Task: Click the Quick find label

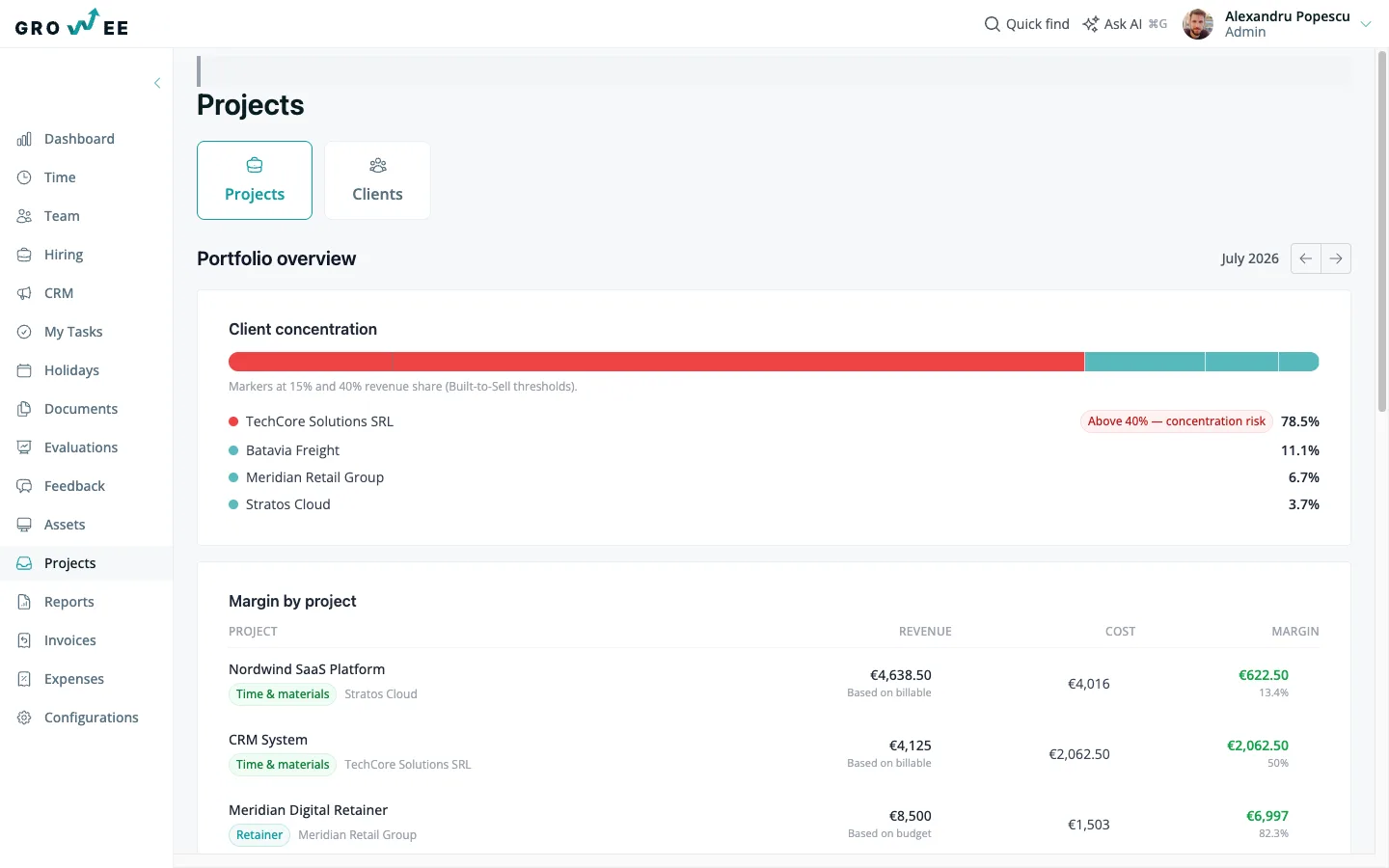Action: click(1038, 24)
